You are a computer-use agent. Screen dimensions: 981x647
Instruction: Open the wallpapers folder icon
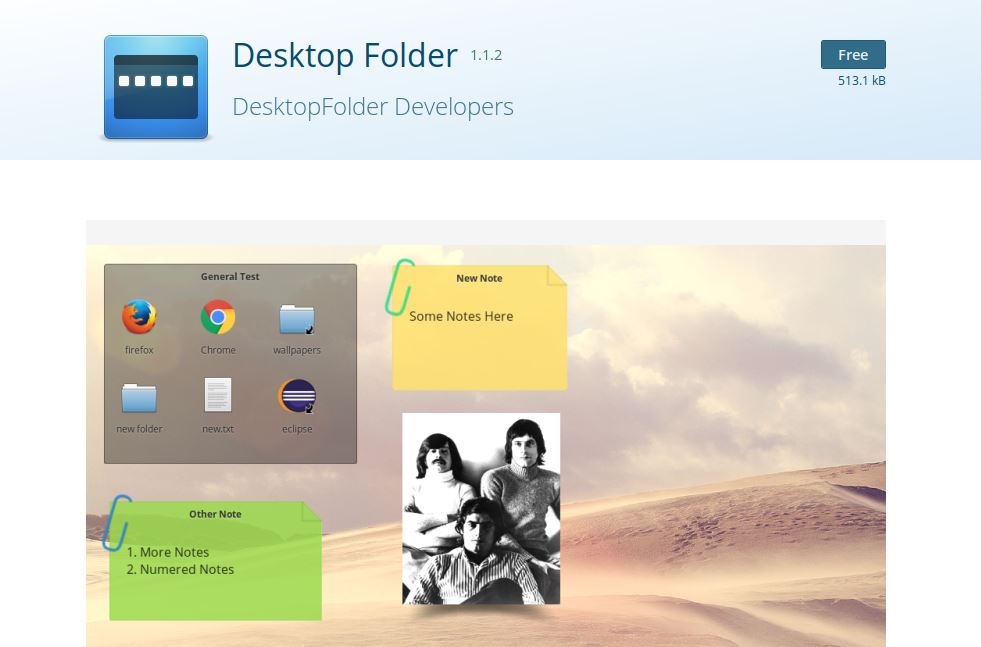coord(297,318)
